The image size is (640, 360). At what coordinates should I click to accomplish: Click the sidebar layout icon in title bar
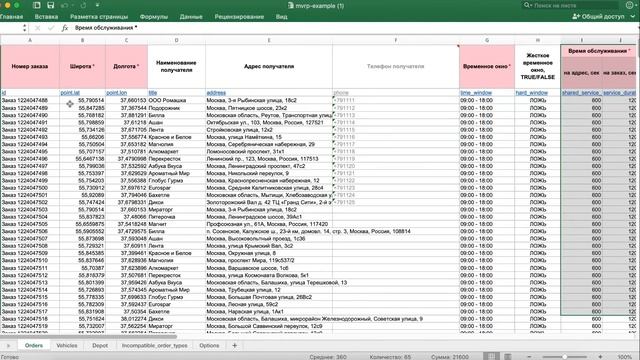point(37,5)
